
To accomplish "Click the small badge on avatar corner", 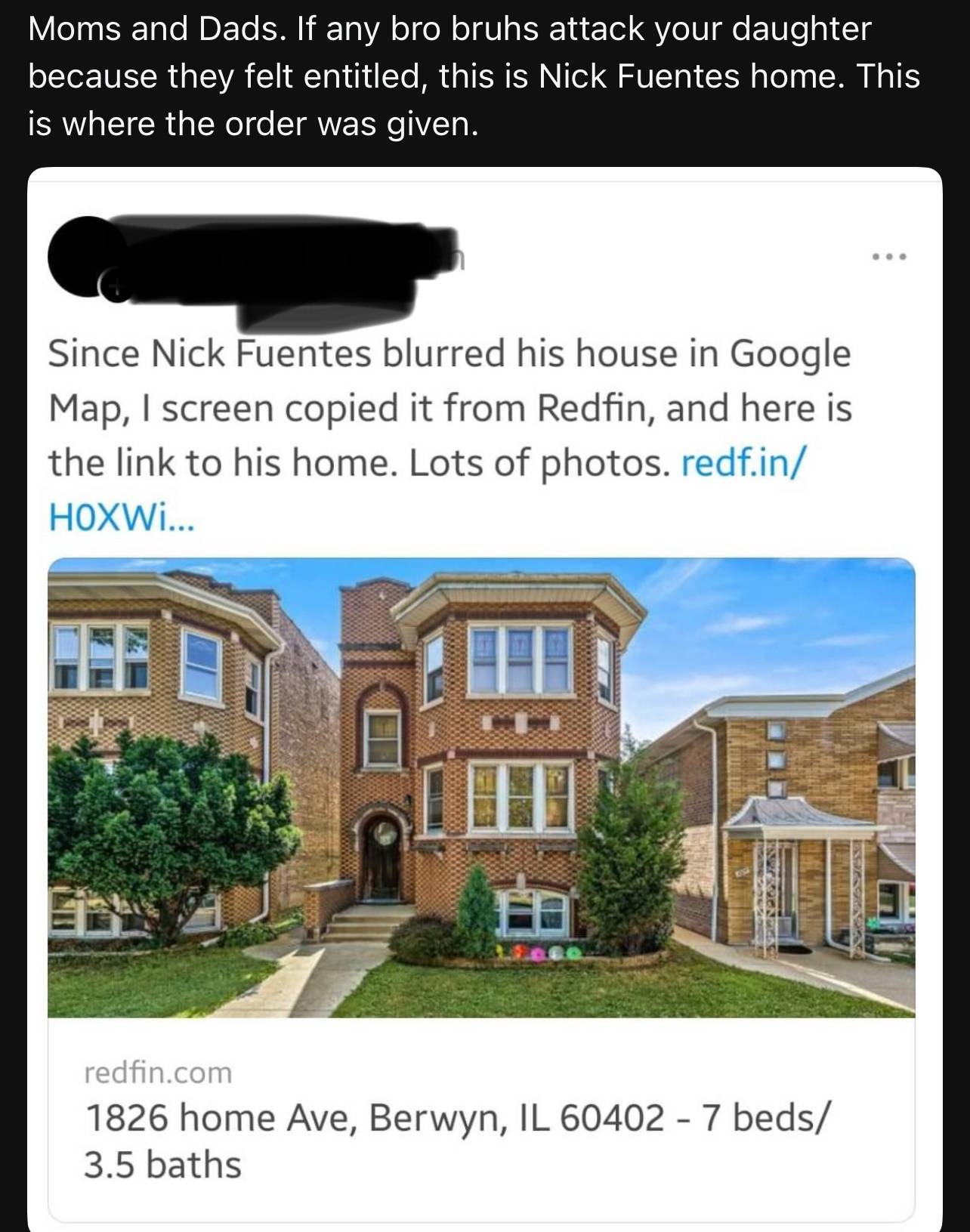I will (114, 286).
